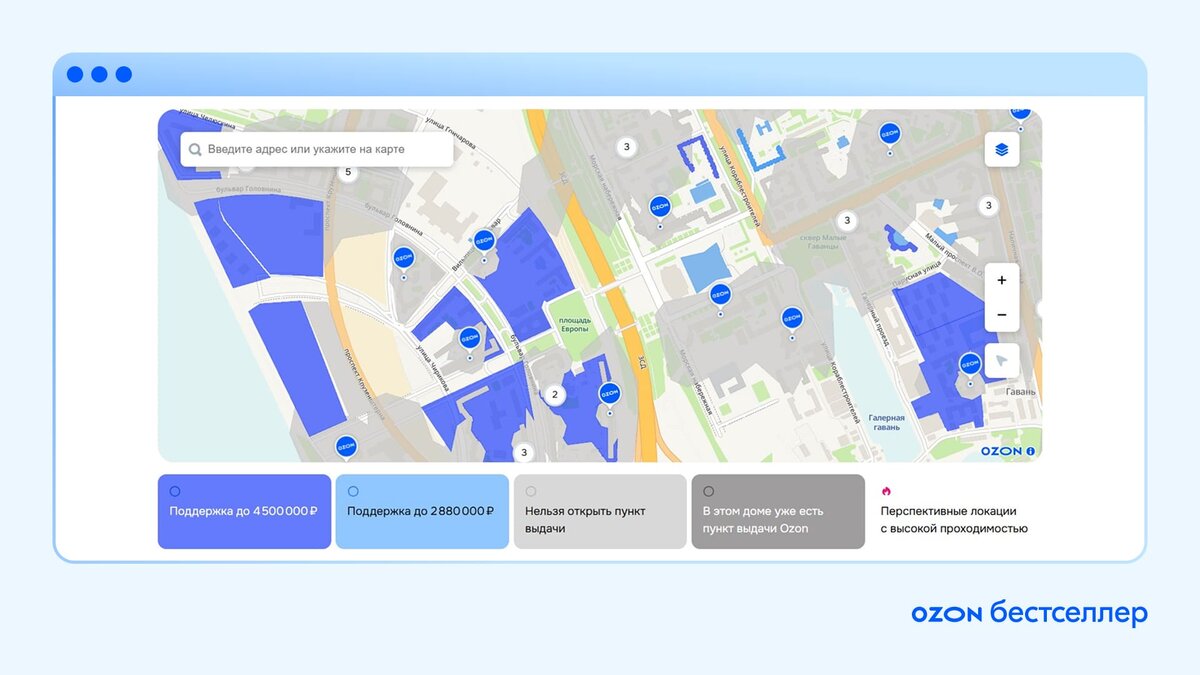Open cluster 3 at bottom map edge
Image resolution: width=1200 pixels, height=675 pixels.
524,453
